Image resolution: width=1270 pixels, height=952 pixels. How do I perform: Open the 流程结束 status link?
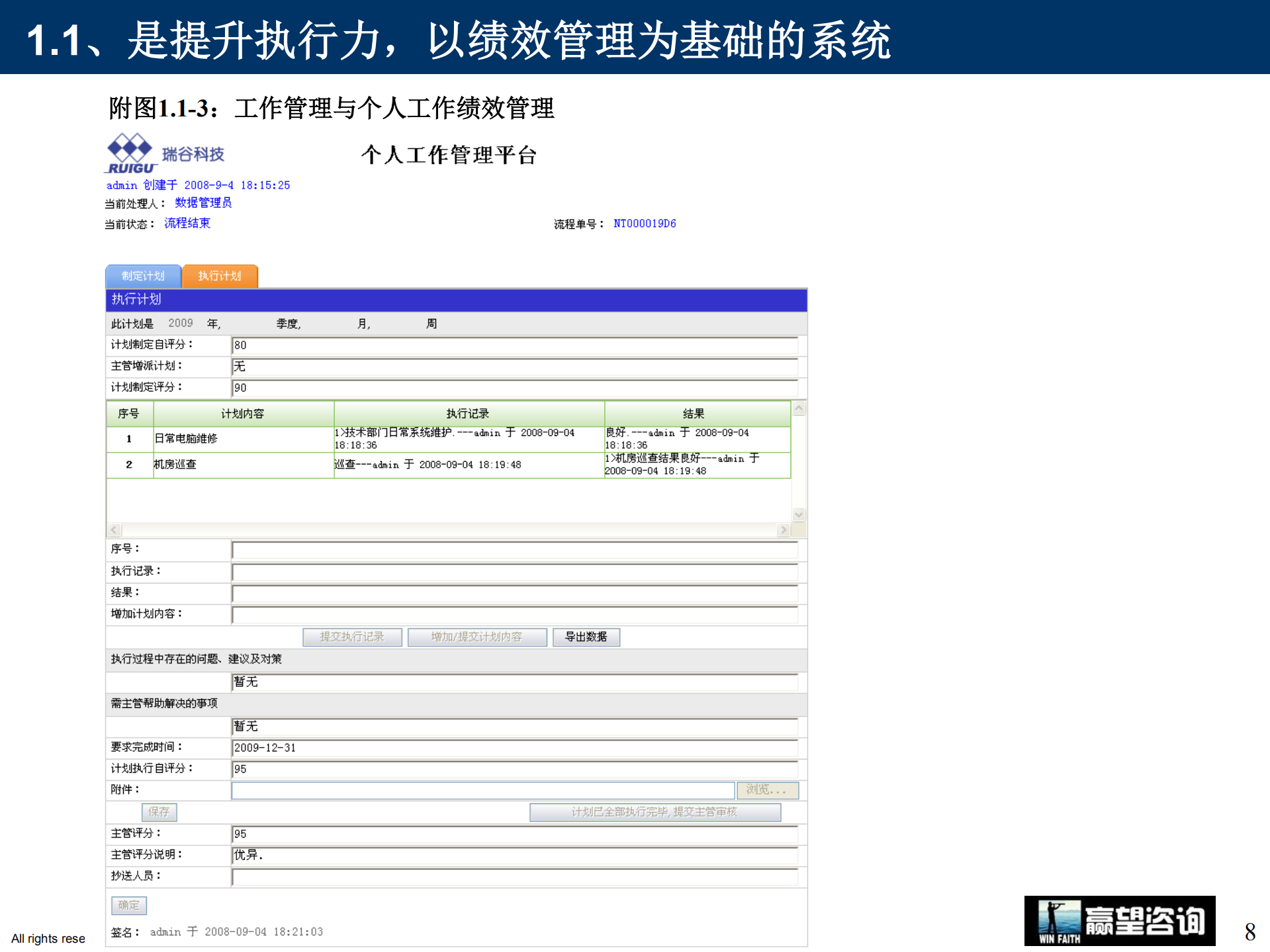tap(187, 223)
